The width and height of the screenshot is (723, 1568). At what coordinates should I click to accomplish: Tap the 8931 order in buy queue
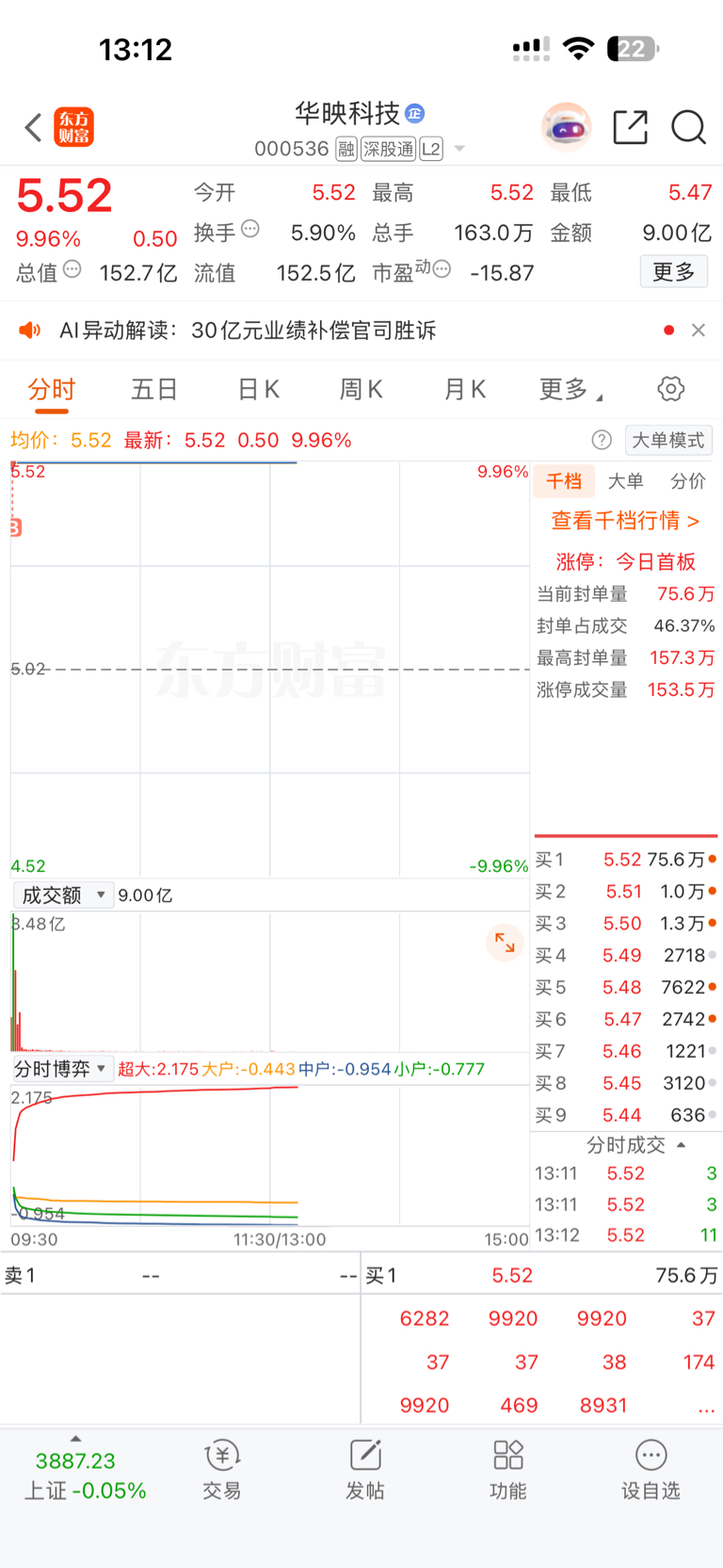click(603, 1406)
